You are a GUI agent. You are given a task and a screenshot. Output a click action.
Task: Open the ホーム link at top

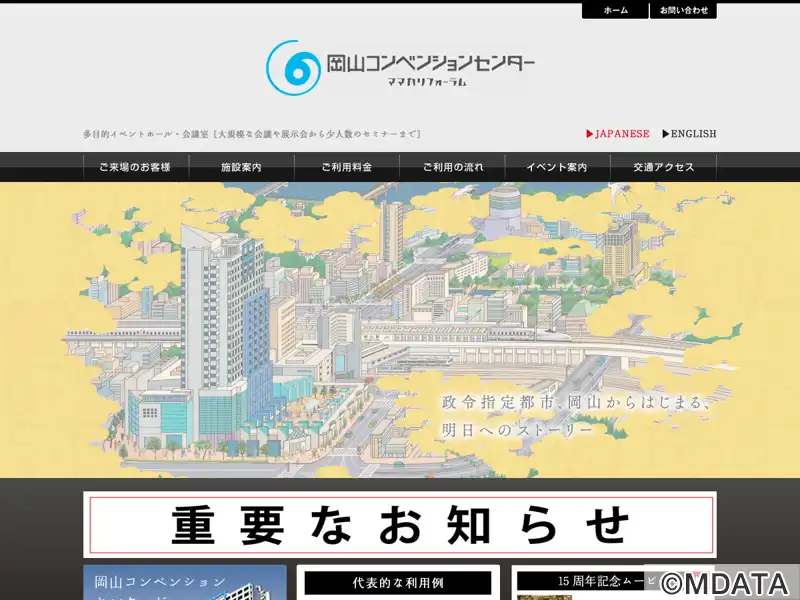point(615,10)
